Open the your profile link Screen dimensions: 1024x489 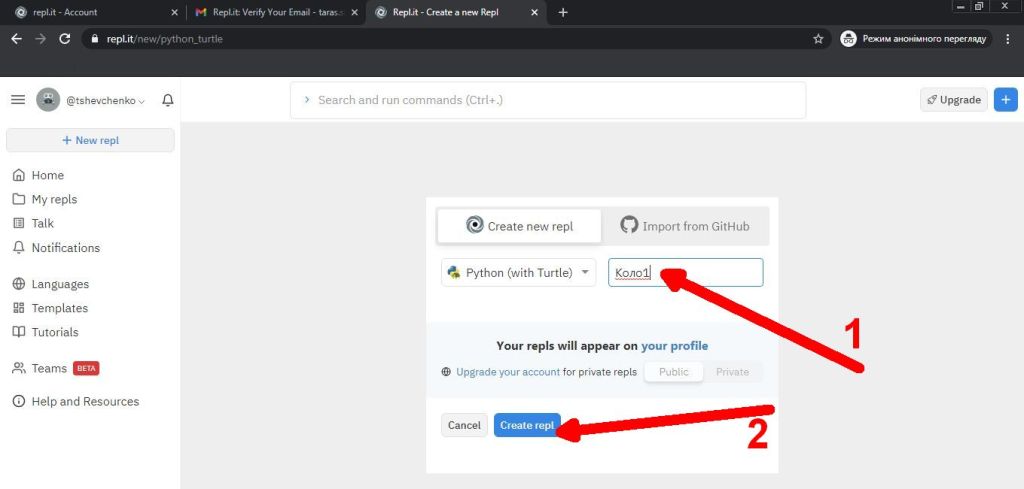point(675,345)
